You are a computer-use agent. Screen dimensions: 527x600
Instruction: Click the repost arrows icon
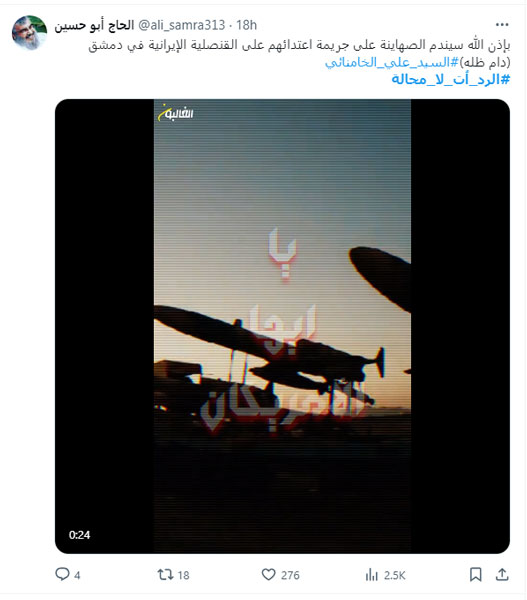tap(165, 574)
